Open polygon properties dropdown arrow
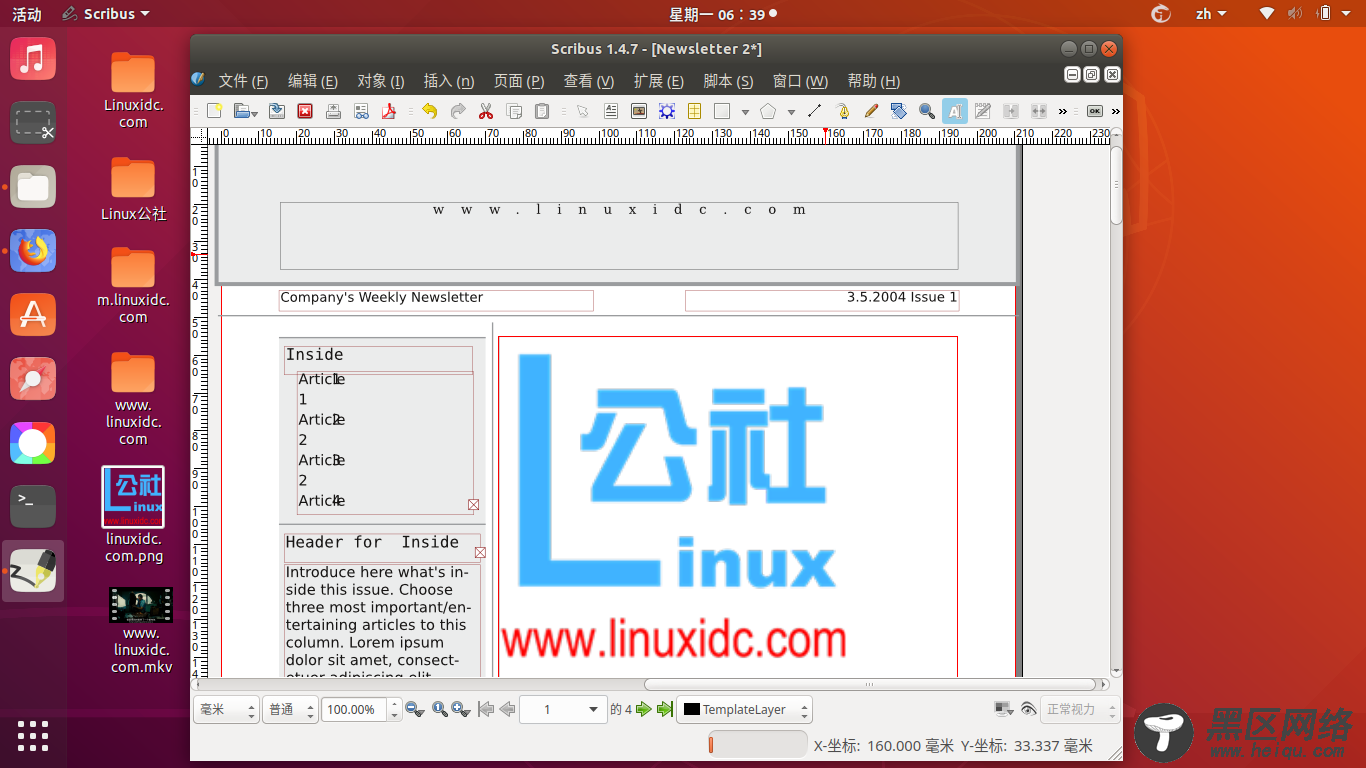 tap(791, 112)
